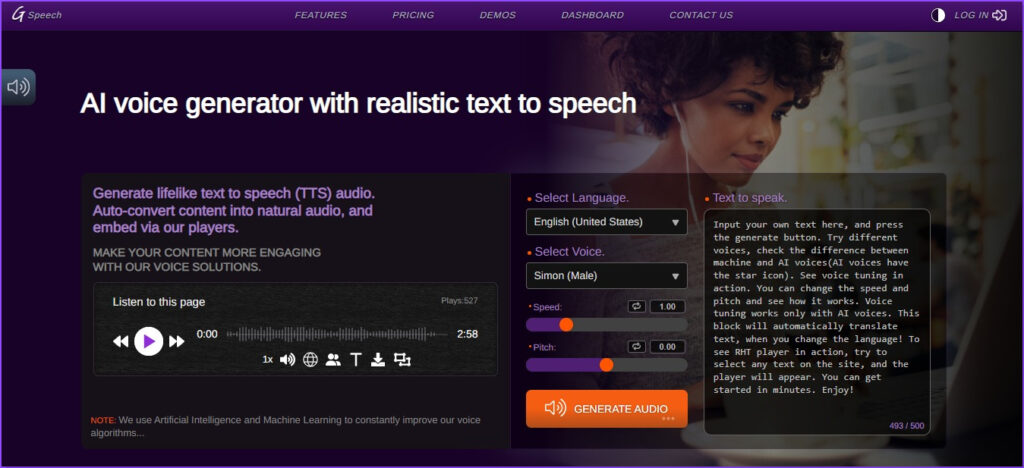Open the DEMOS menu item
This screenshot has height=468, width=1024.
(498, 15)
